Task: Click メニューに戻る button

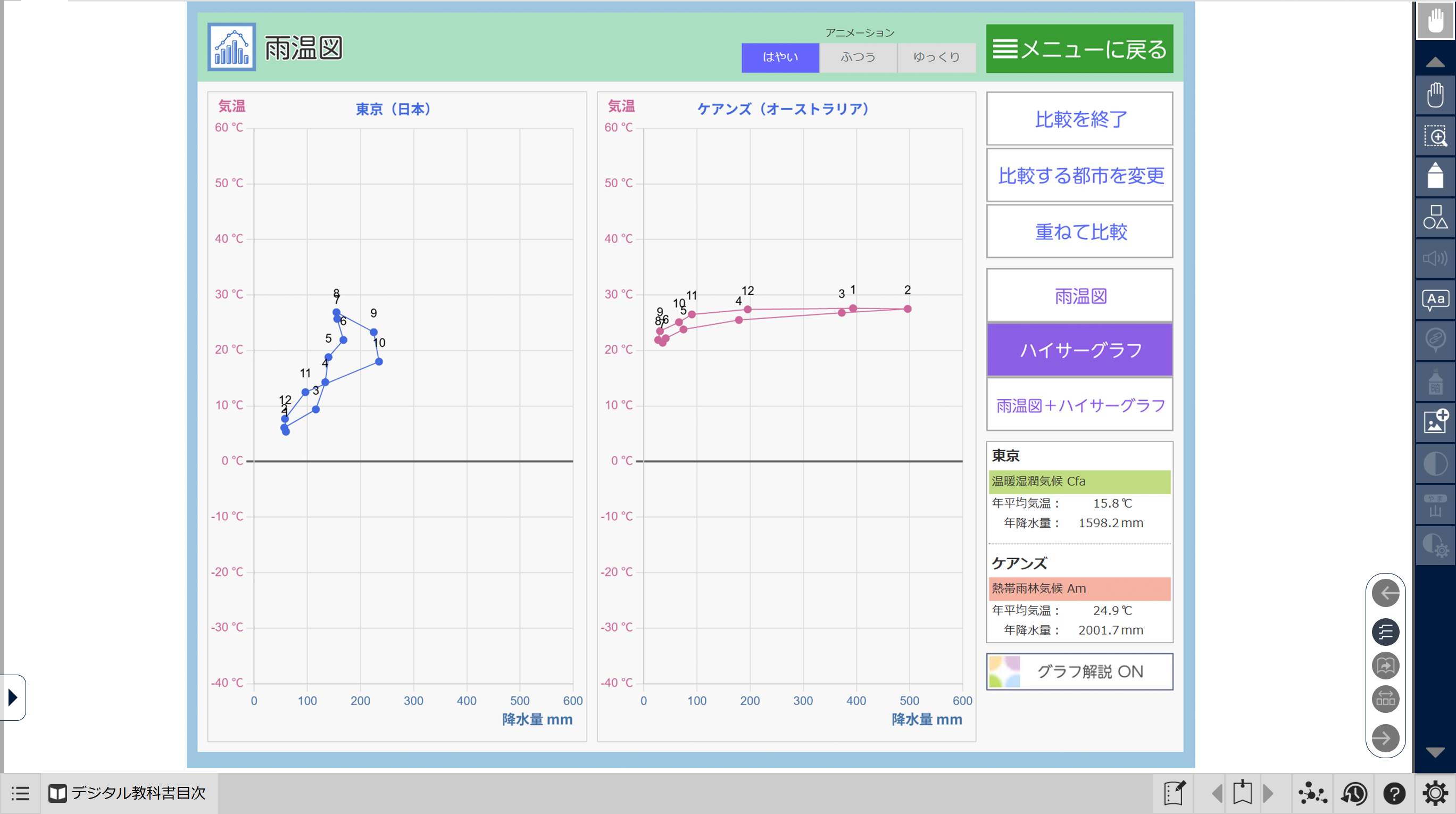Action: point(1079,48)
